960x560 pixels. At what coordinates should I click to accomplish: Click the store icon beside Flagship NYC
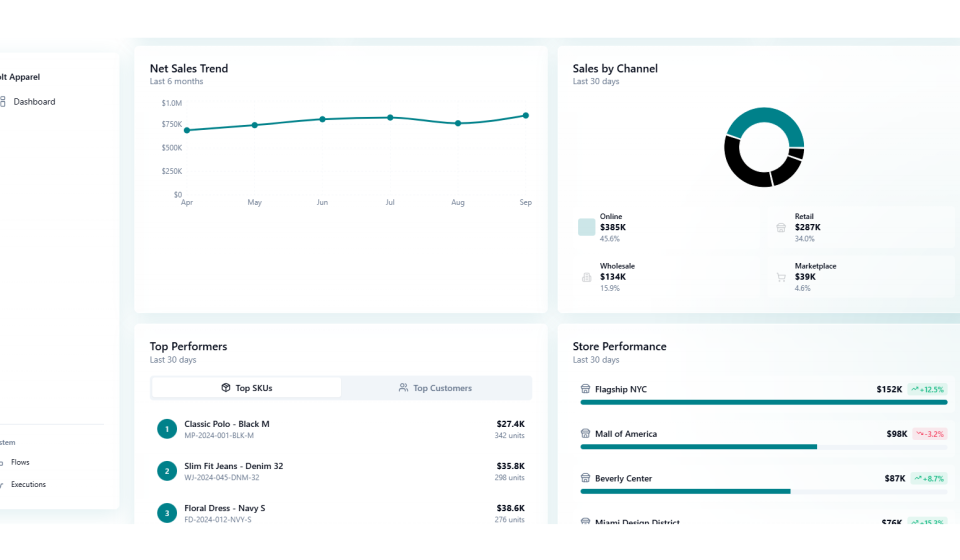coord(586,389)
